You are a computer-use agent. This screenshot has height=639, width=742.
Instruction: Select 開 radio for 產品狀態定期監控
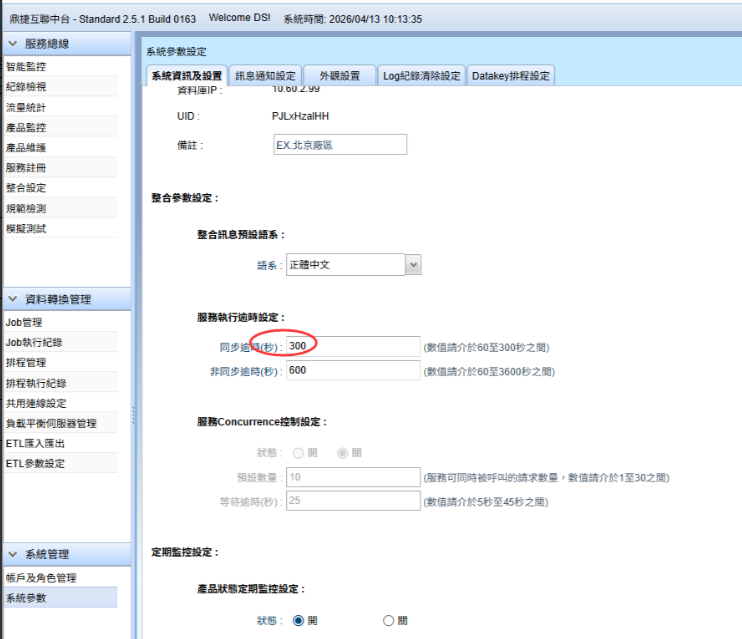(x=297, y=621)
